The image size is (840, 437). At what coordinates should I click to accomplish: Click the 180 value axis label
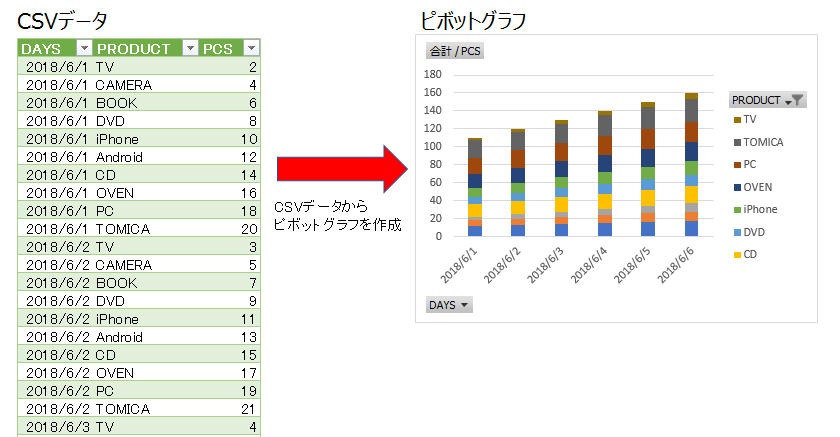(x=433, y=74)
